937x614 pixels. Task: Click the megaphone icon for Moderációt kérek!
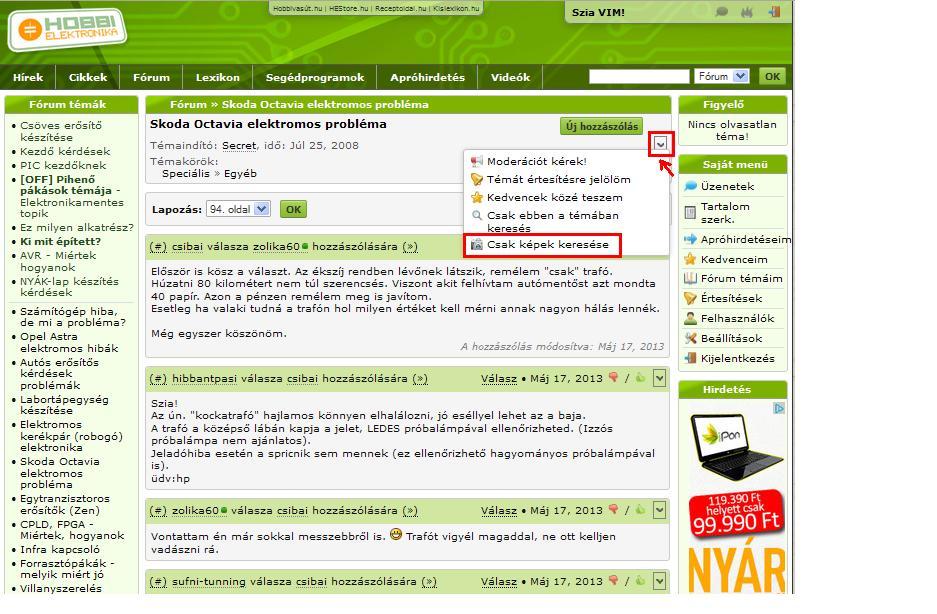(x=476, y=161)
